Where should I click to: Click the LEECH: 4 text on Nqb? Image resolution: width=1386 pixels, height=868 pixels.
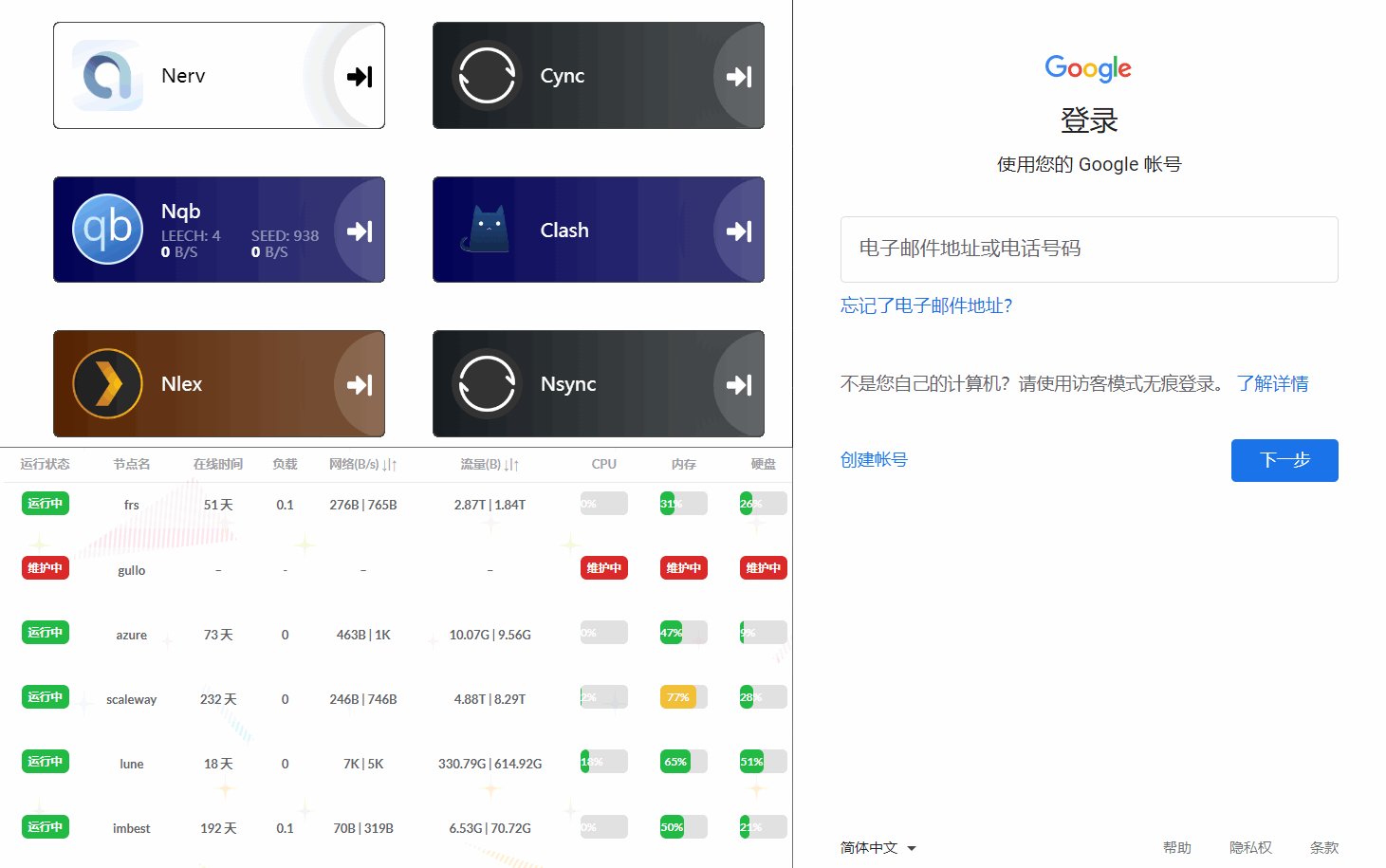(191, 235)
